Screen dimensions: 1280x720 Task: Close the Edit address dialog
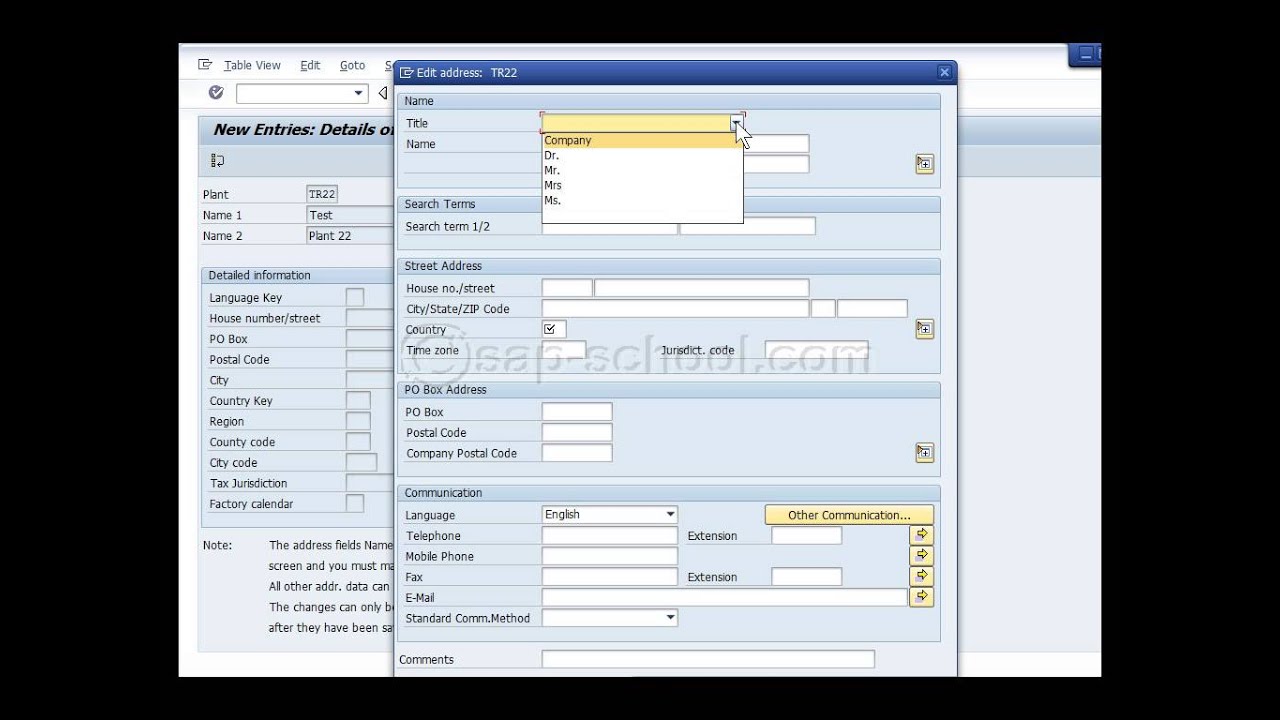click(944, 72)
